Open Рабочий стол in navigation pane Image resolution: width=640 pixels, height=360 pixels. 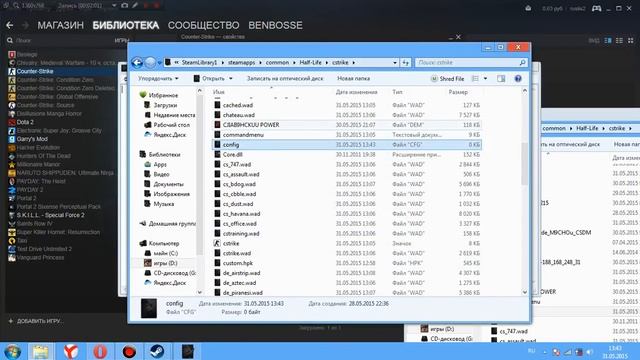[x=167, y=125]
